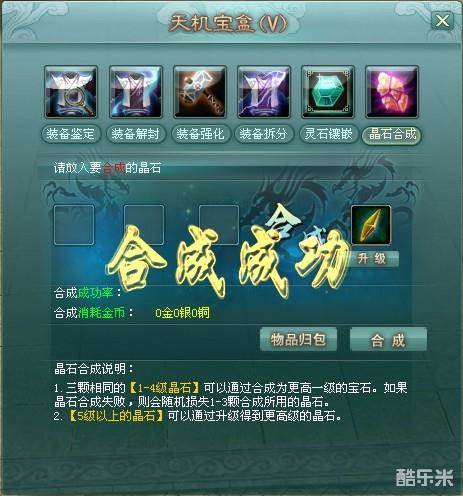The image size is (463, 496).
Task: Click the 晶石合成 purple crystal icon
Action: pos(392,92)
